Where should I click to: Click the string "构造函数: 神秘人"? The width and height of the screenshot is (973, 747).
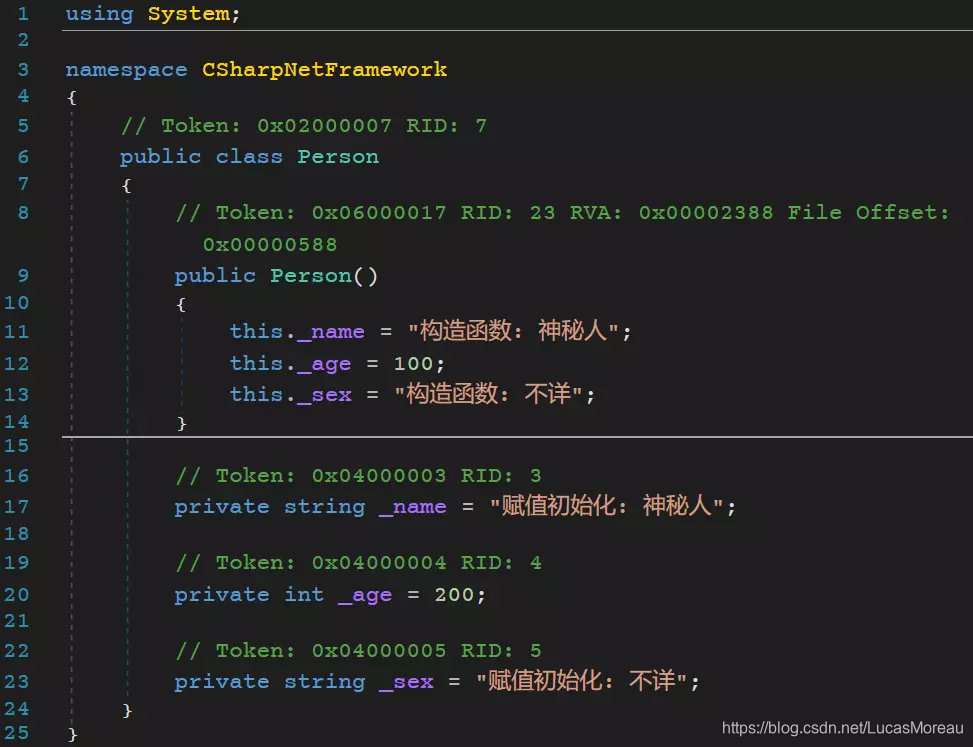pyautogui.click(x=513, y=331)
